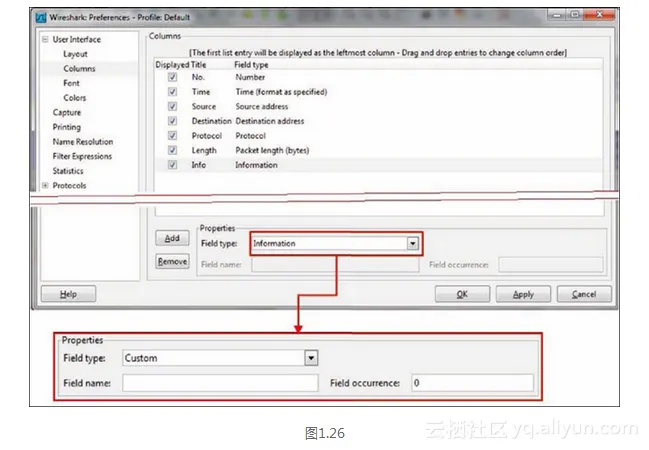Select the 'Packet length (bytes)' cell
This screenshot has width=649, height=450.
272,150
